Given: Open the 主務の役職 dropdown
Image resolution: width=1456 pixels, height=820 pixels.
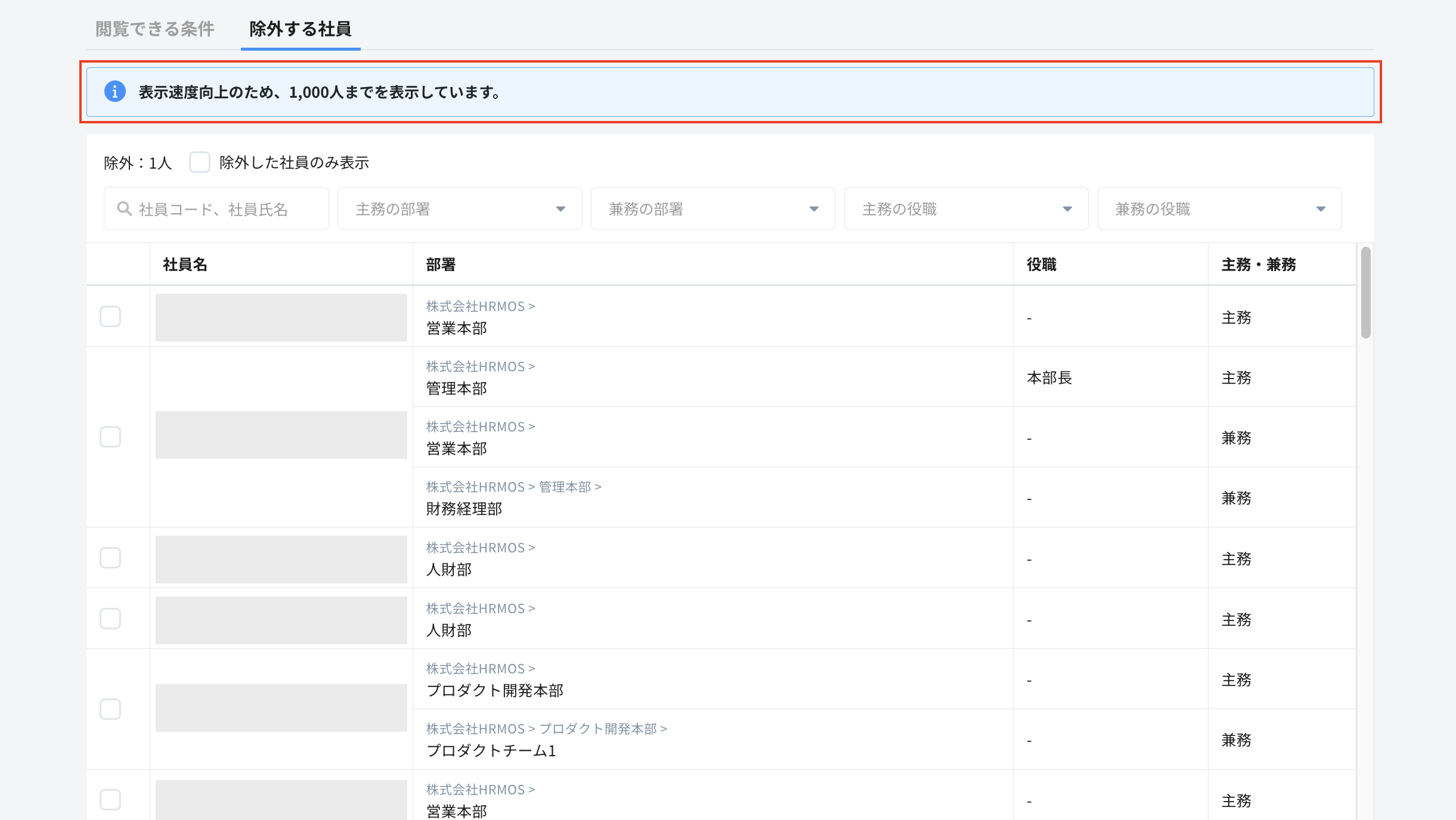Looking at the screenshot, I should tap(966, 209).
